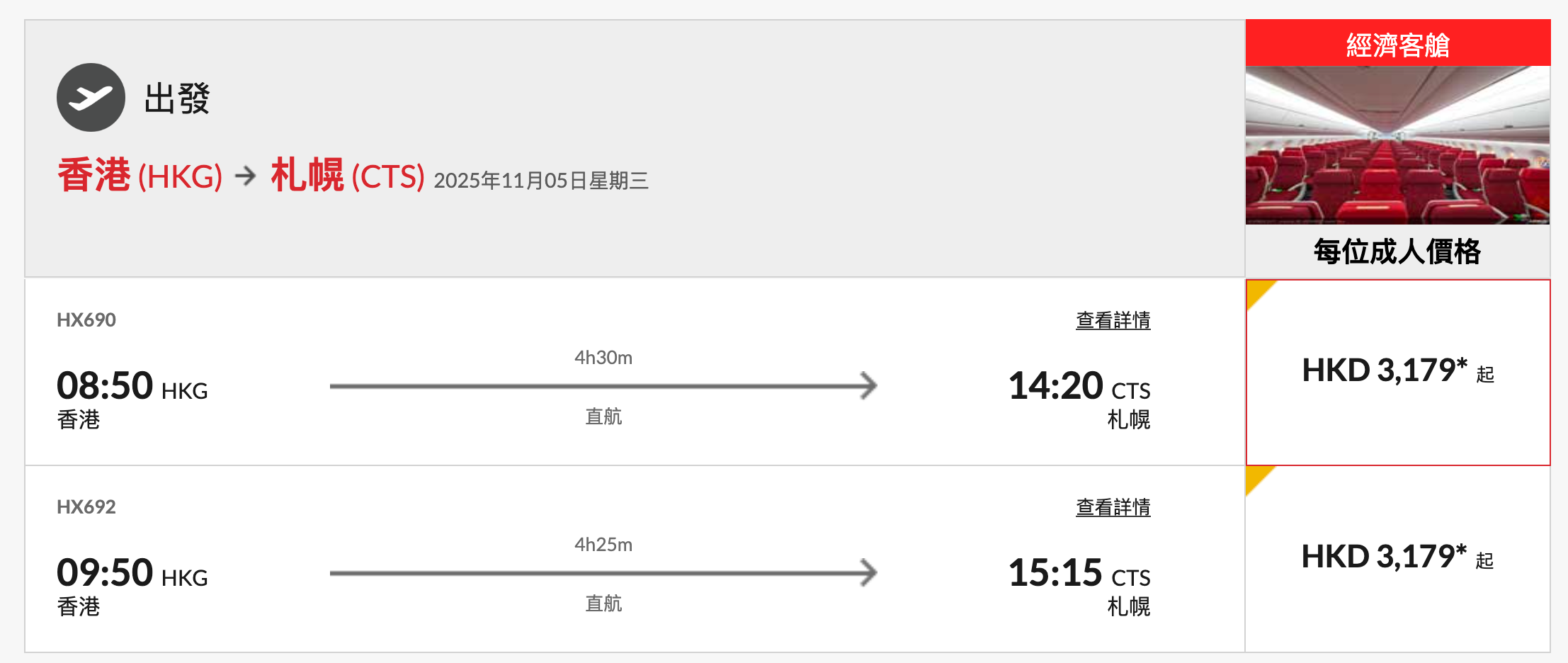Click the 2025年11月05日星期三 date text

pos(540,181)
